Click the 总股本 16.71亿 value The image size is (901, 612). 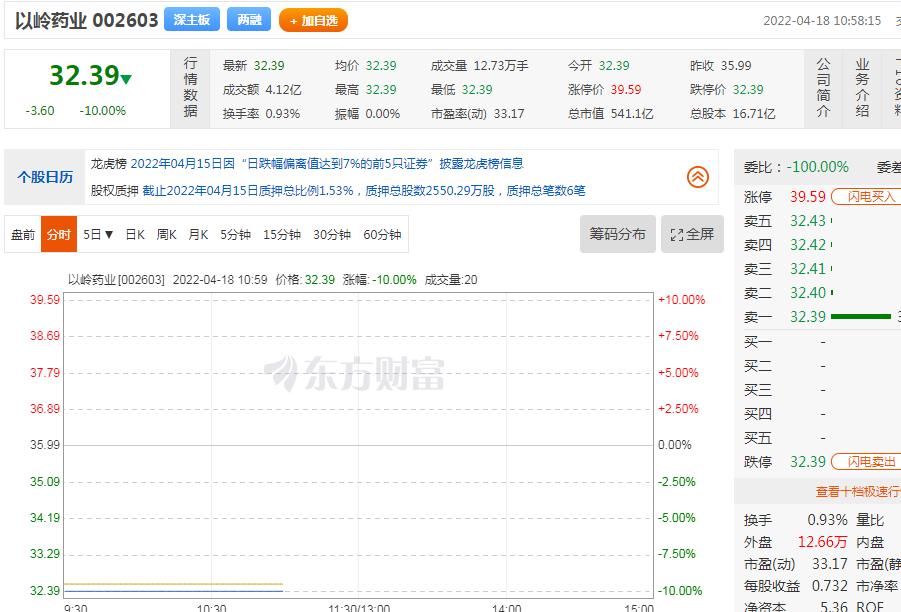(x=754, y=114)
